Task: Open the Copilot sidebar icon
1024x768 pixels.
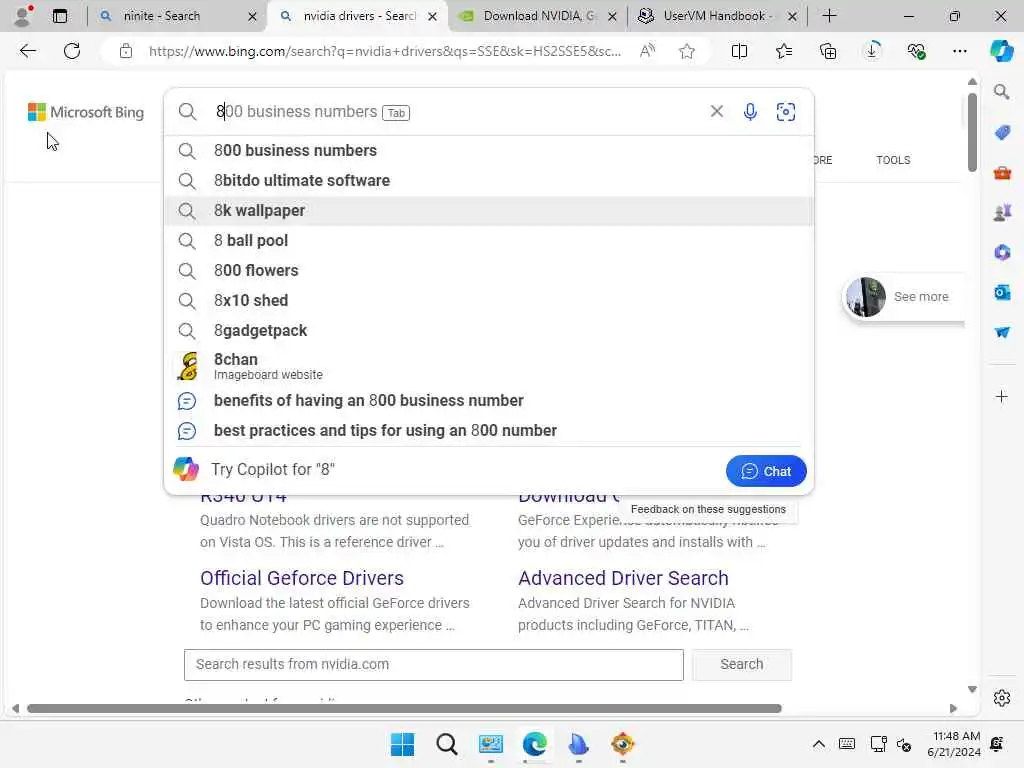Action: [x=1001, y=51]
